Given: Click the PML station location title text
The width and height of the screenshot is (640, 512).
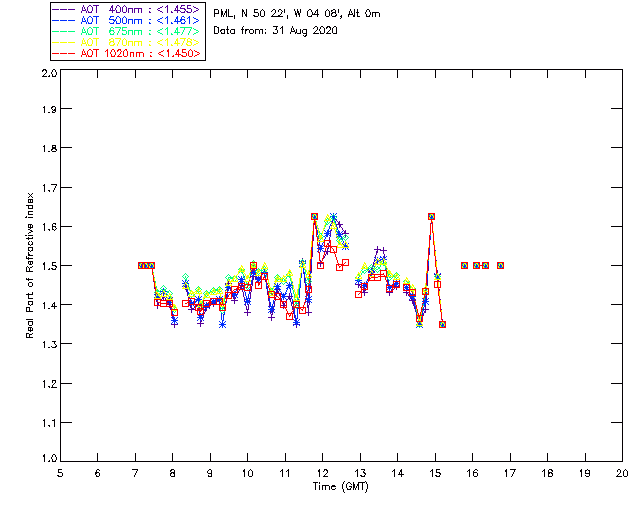Looking at the screenshot, I should pos(297,14).
